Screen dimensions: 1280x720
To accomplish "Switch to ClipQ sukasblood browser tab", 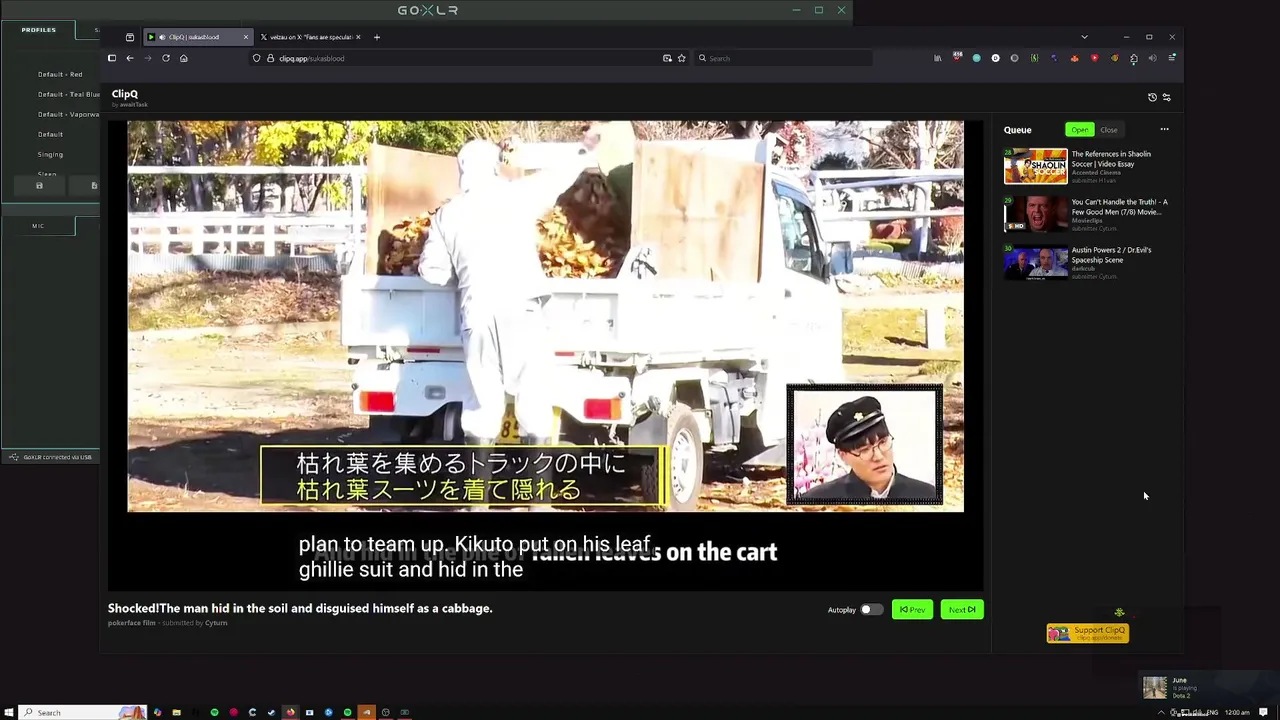I will [x=196, y=37].
